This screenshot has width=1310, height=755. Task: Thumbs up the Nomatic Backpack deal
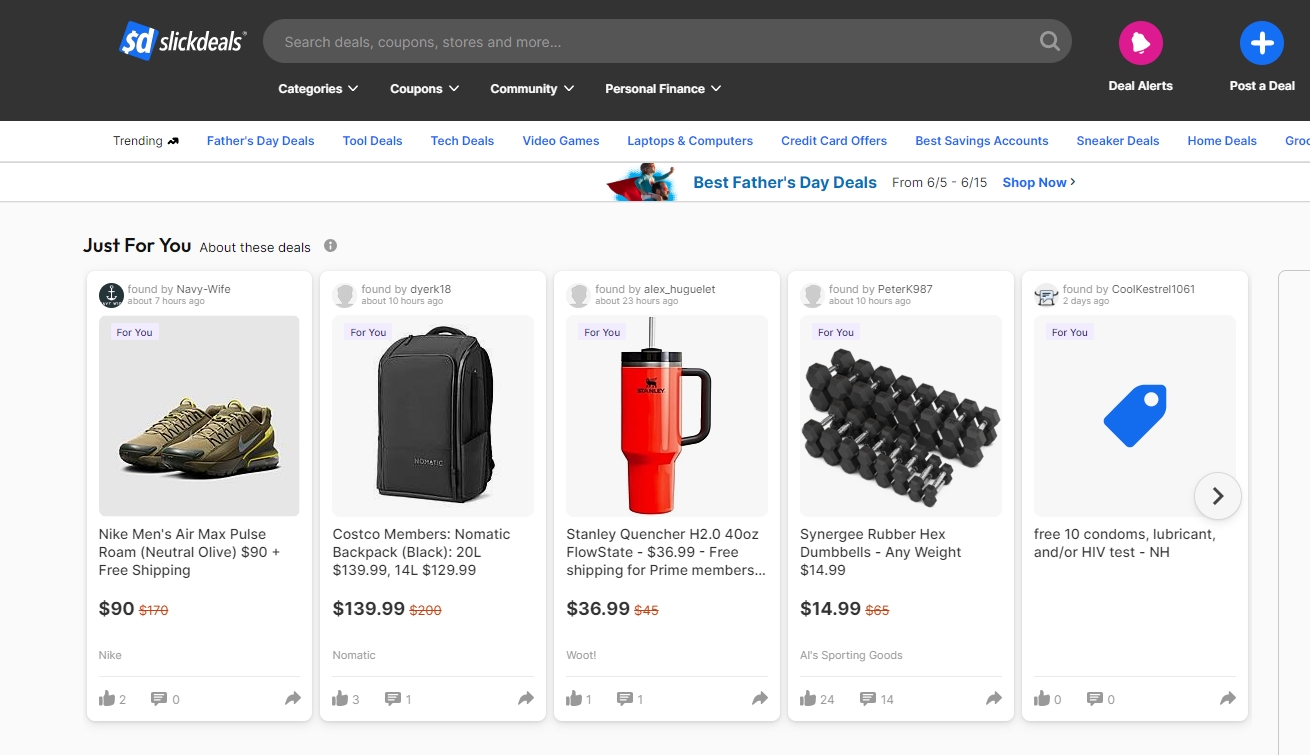click(341, 699)
